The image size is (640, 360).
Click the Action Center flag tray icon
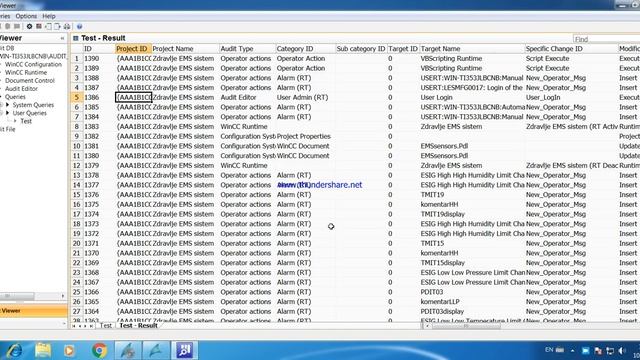598,351
